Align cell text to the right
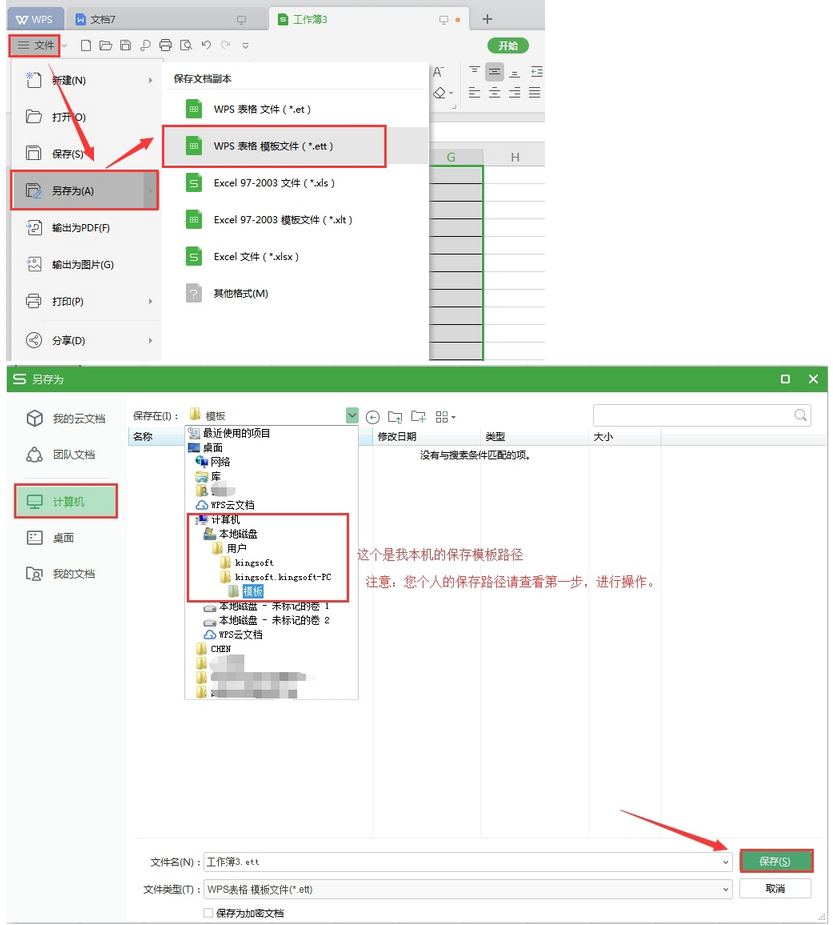This screenshot has height=925, width=833. click(x=515, y=93)
